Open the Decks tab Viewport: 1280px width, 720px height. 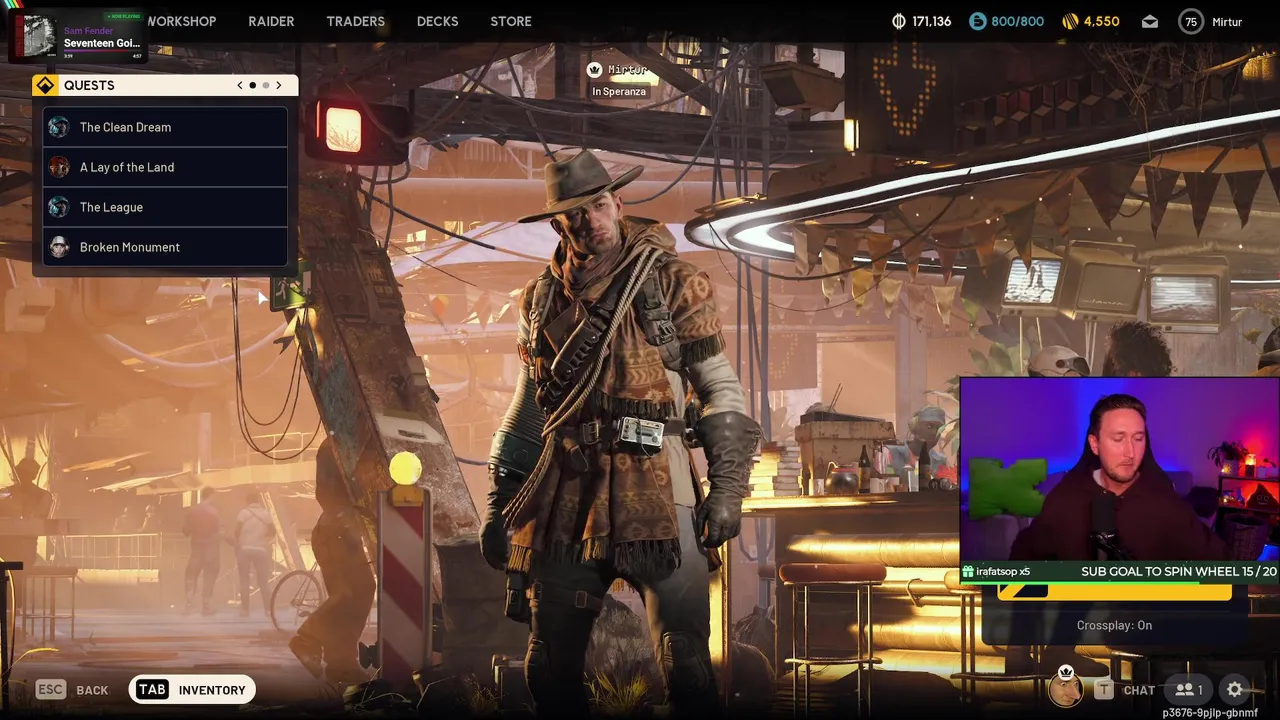[437, 21]
